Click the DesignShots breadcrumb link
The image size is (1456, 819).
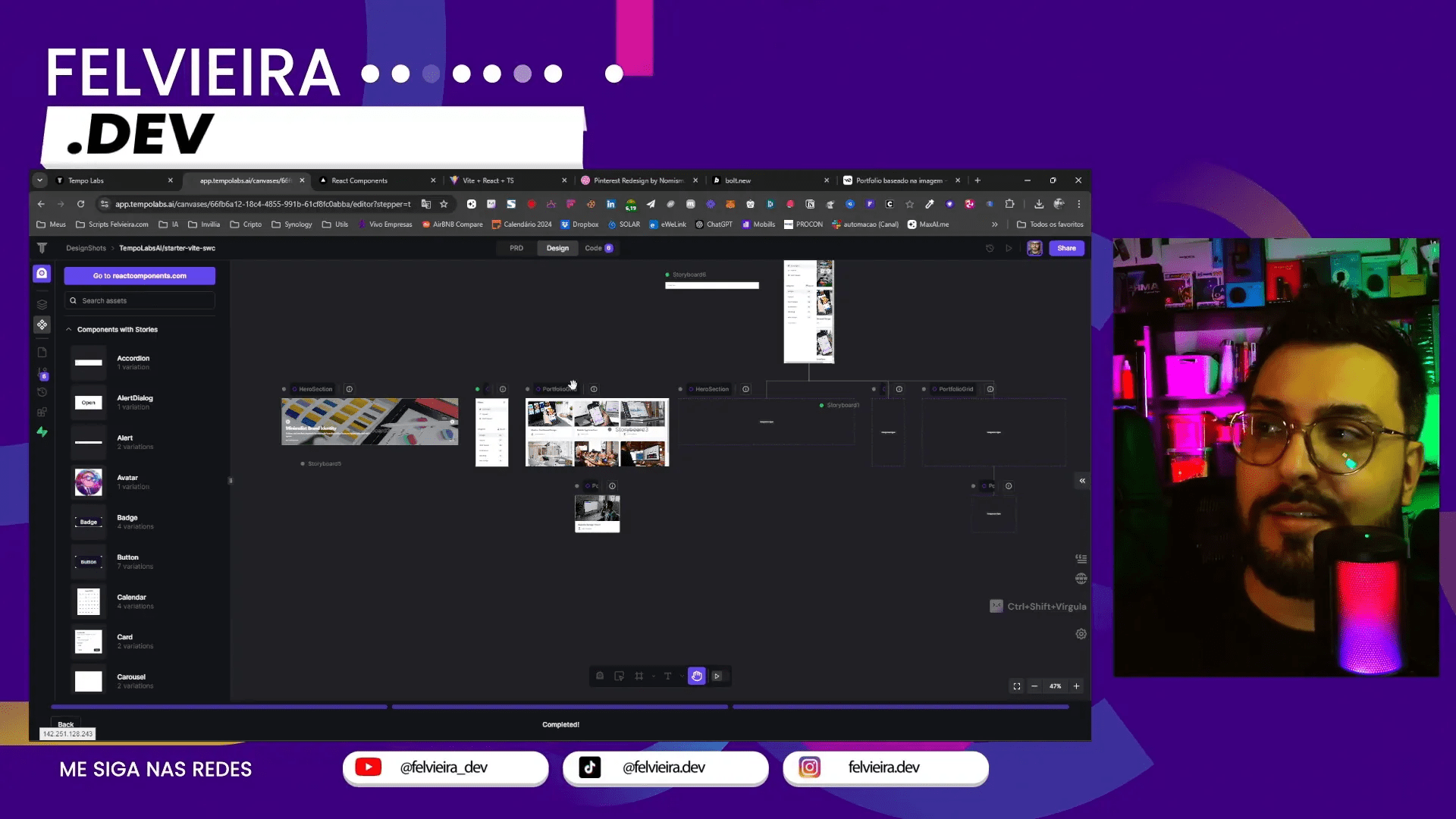point(86,248)
